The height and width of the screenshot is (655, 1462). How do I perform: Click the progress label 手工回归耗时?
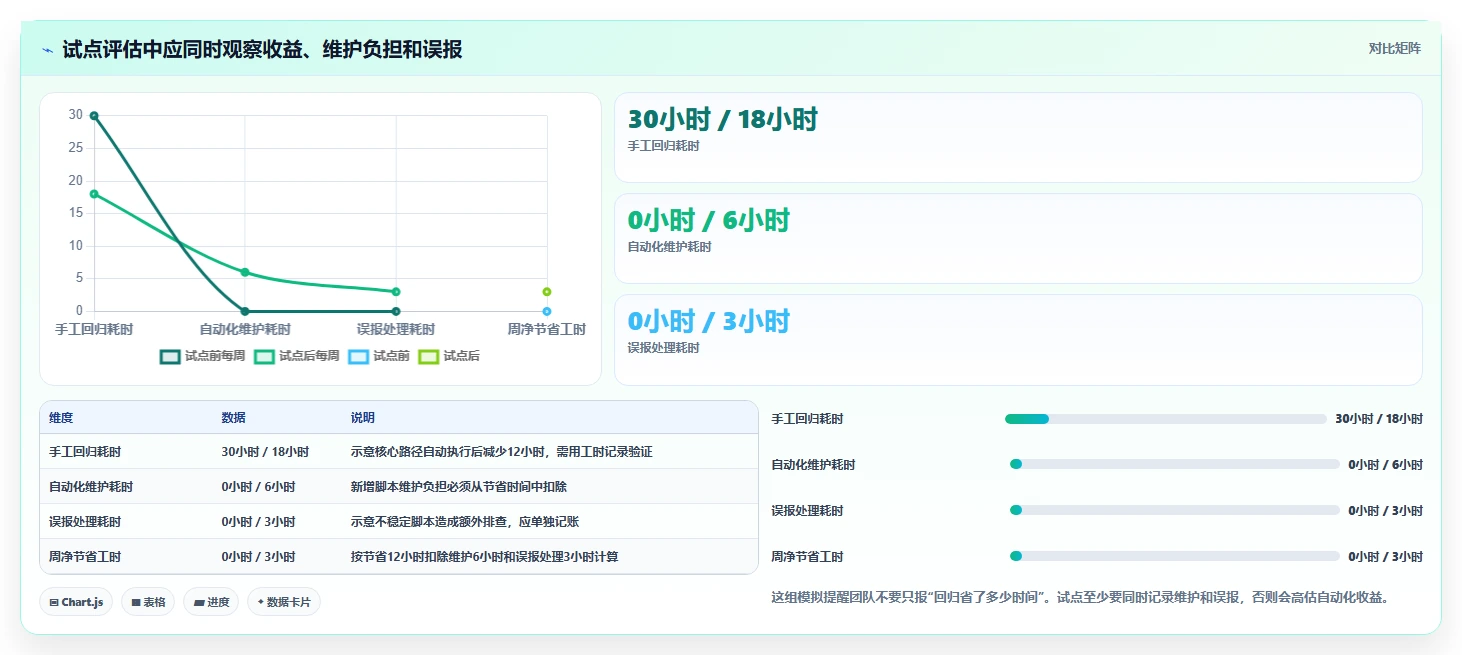807,419
